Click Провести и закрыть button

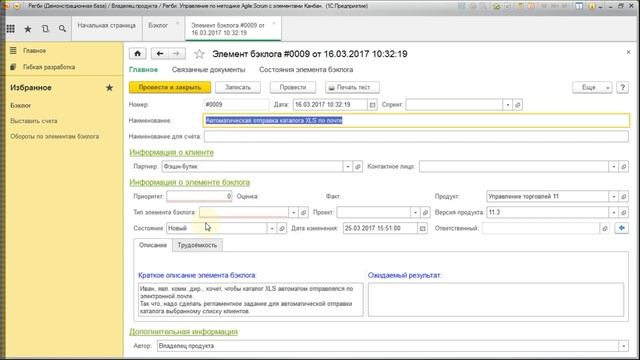(170, 87)
